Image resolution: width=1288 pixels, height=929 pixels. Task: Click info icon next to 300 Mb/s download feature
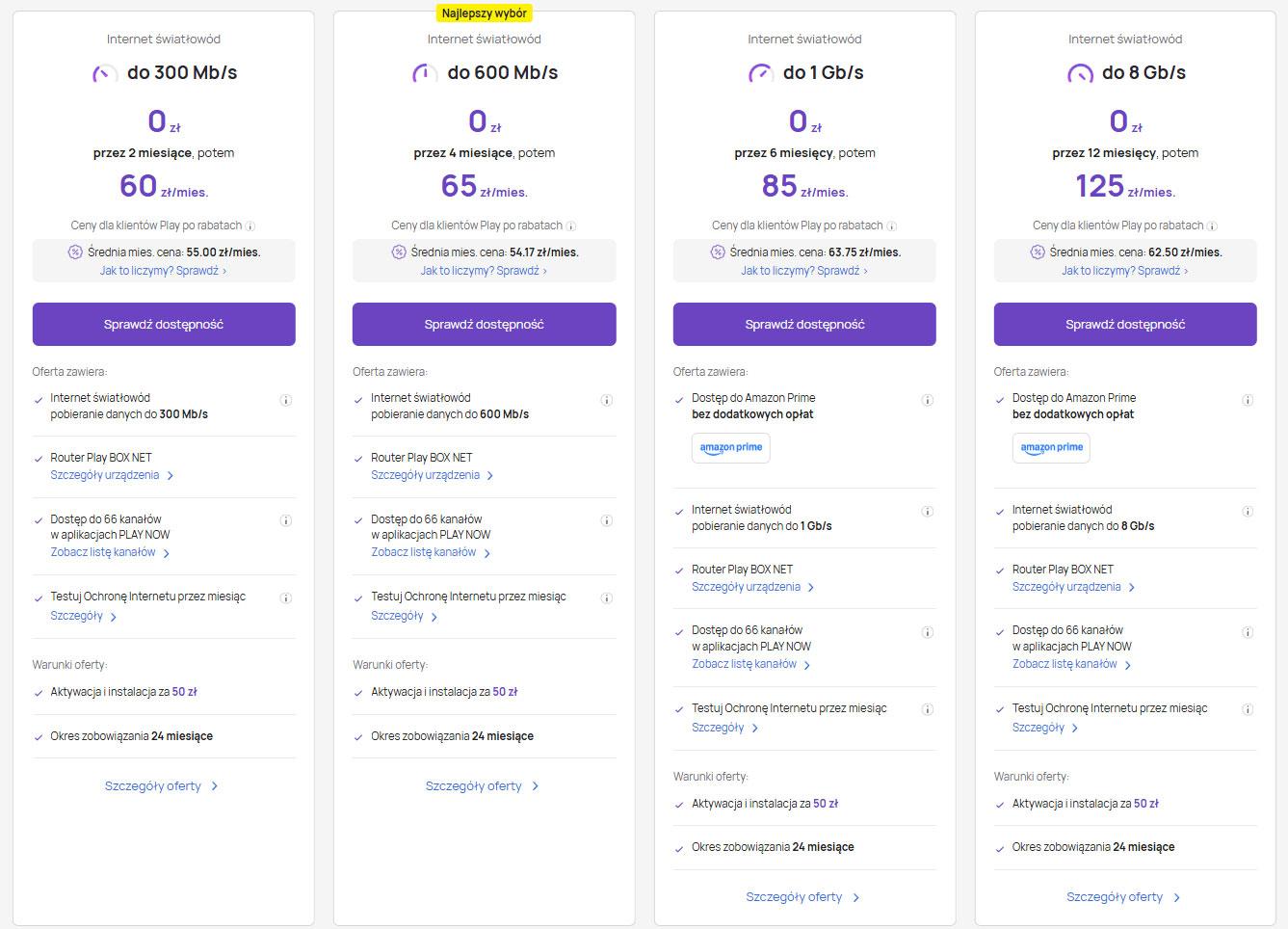pyautogui.click(x=285, y=400)
